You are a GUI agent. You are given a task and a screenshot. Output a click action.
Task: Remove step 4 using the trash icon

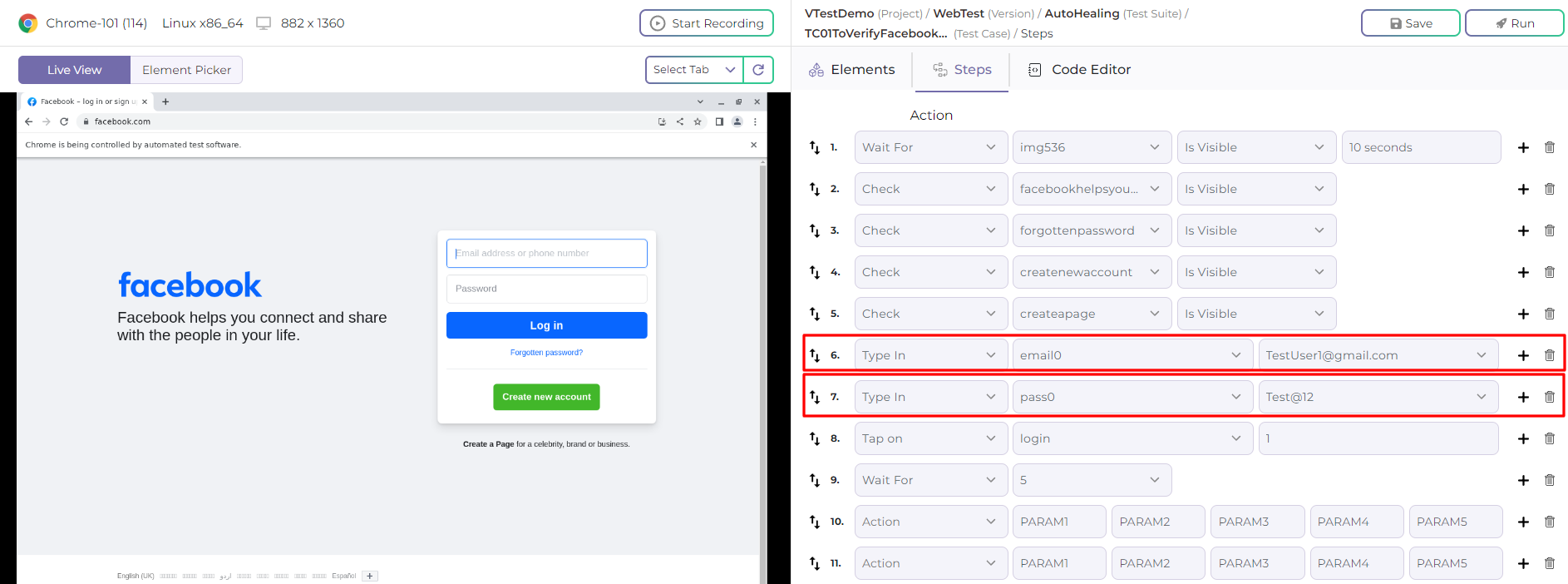[1550, 272]
